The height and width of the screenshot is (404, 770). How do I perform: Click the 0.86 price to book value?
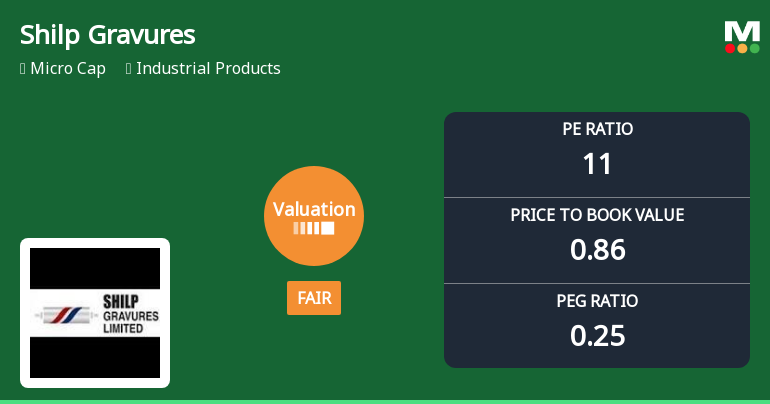(x=597, y=250)
